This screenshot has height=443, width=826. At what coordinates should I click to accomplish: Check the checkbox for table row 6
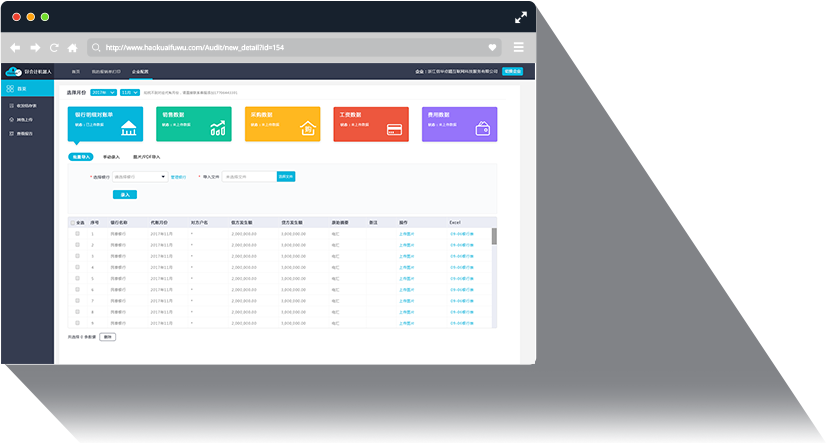[x=77, y=290]
